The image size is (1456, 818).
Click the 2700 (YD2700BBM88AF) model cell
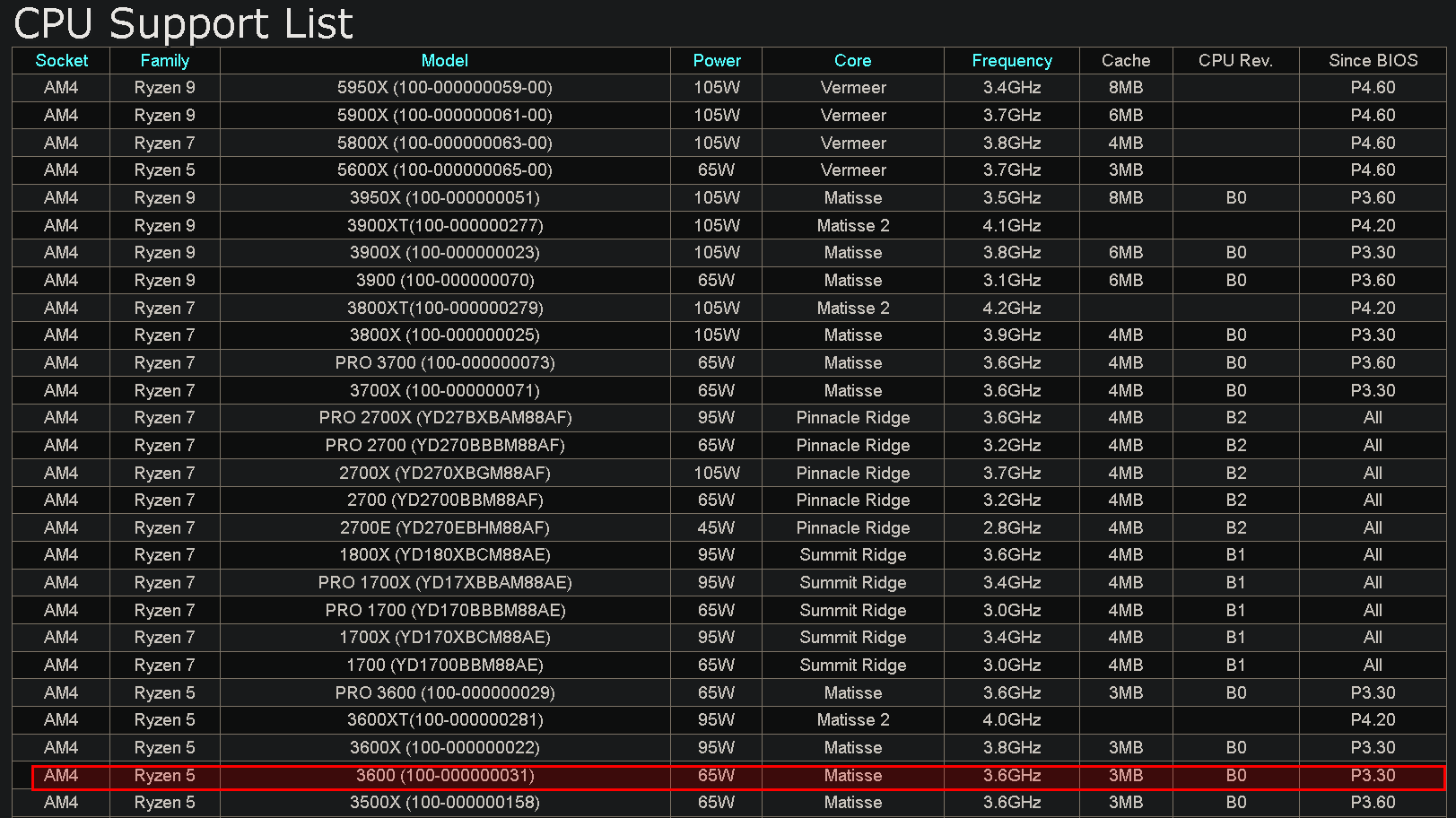[445, 500]
